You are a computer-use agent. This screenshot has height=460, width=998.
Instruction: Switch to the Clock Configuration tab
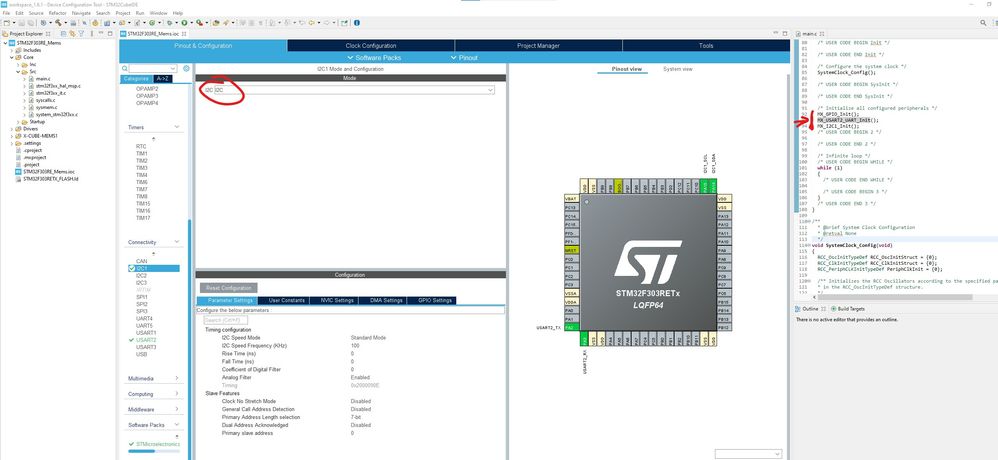pyautogui.click(x=371, y=46)
